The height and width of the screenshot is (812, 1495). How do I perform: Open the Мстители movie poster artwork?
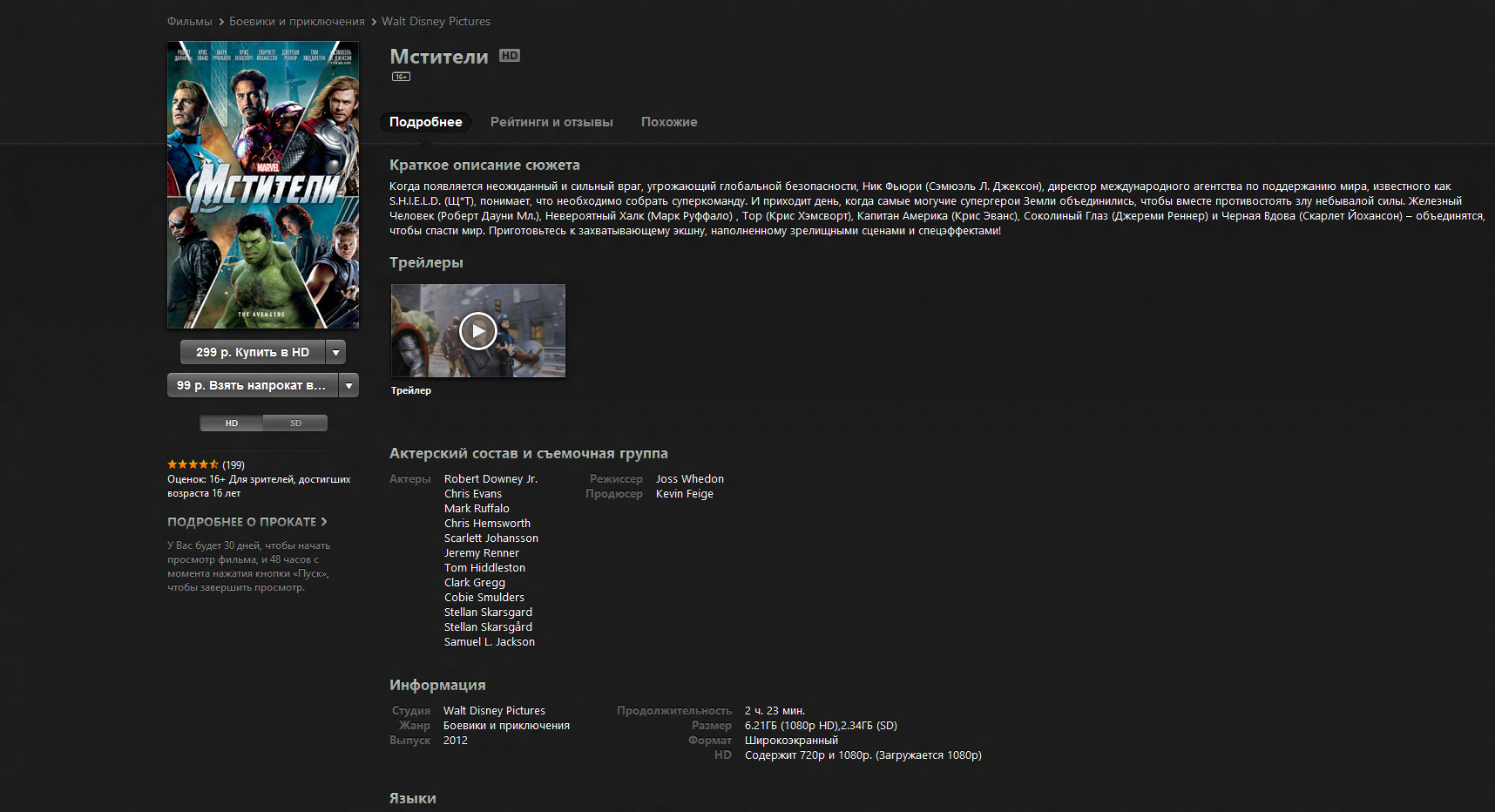pos(263,185)
